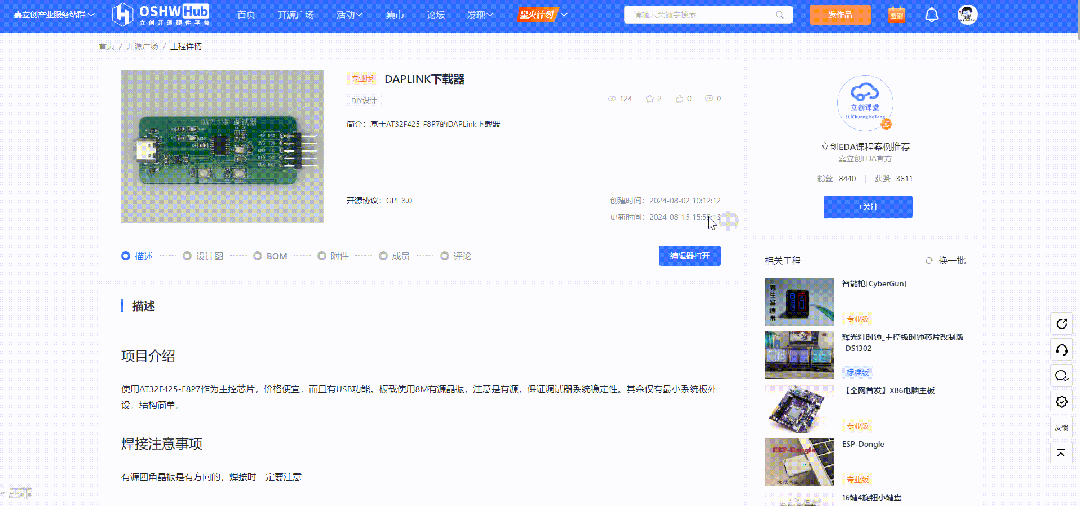This screenshot has width=1080, height=506.
Task: Click the feedback icon above back-to-top
Action: click(1062, 427)
